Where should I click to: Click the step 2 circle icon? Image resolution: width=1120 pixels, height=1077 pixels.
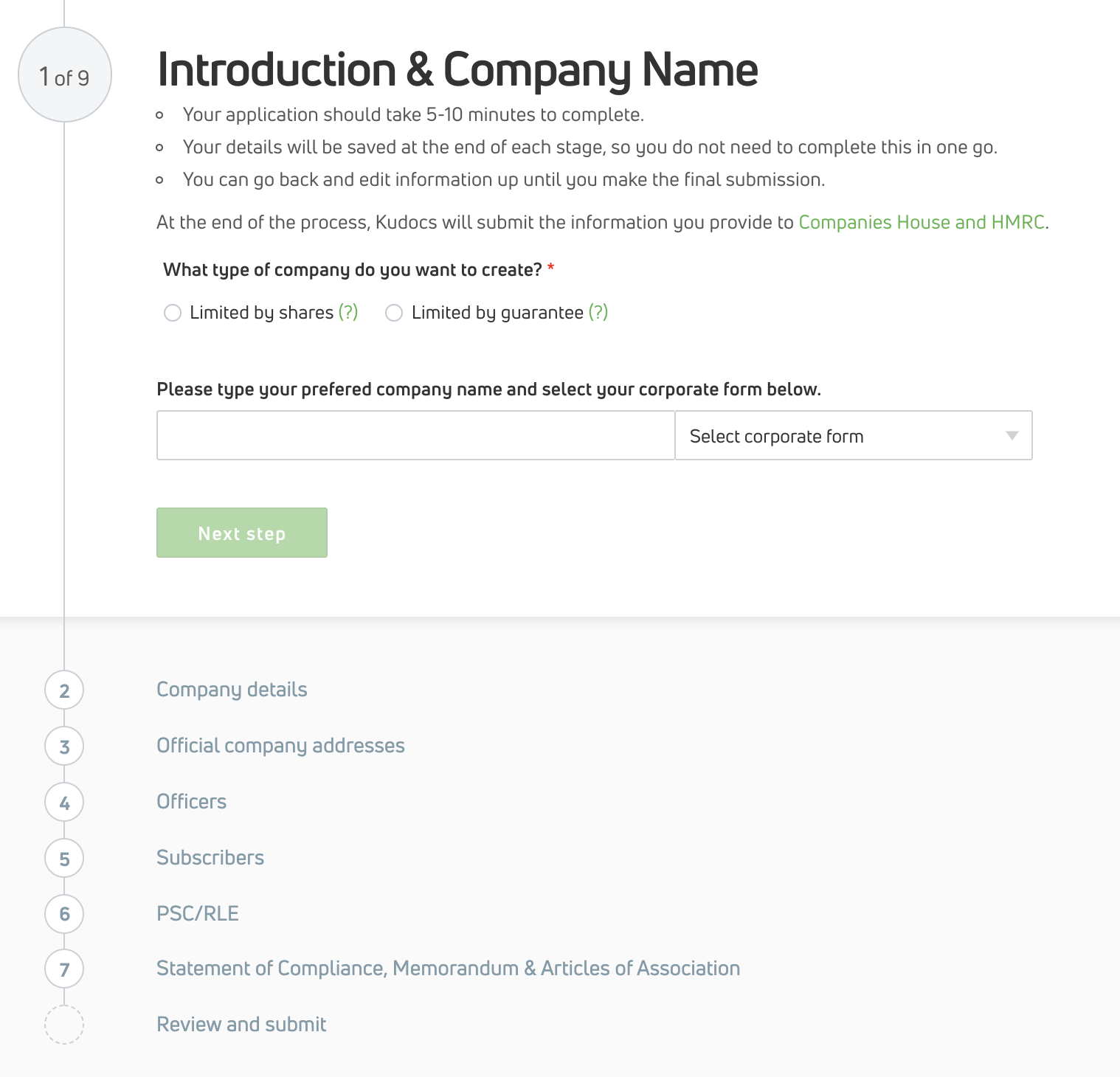click(64, 690)
